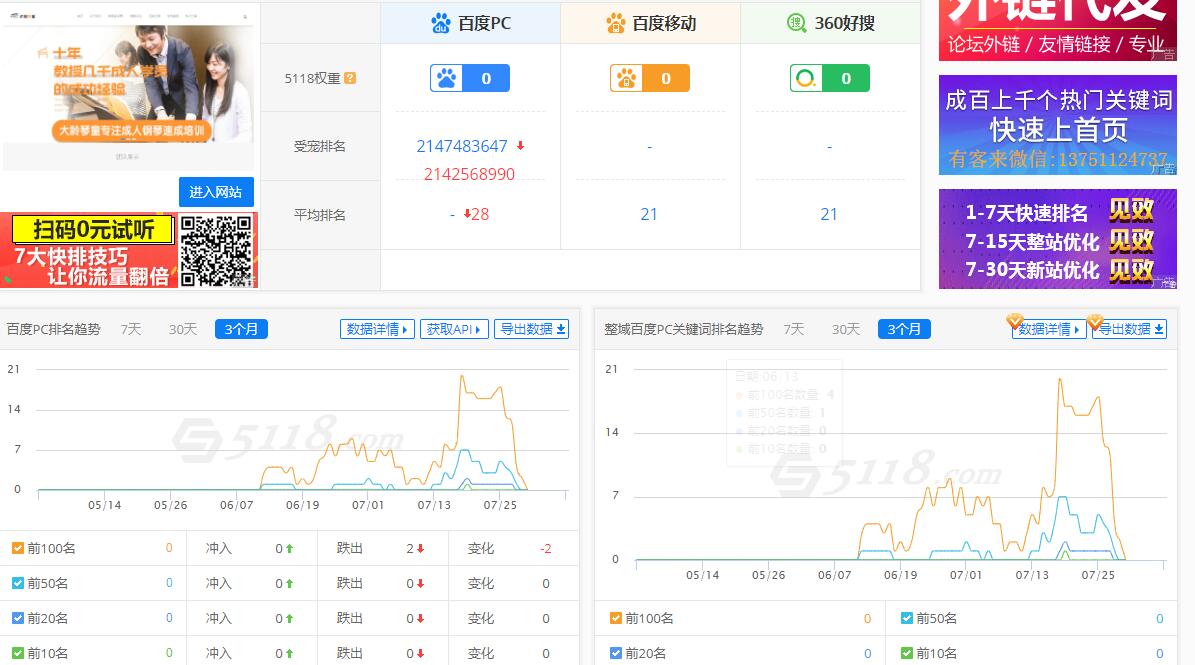Screen dimensions: 1195x665
Task: Click the red down arrow in 前50名 跌出
Action: point(421,583)
